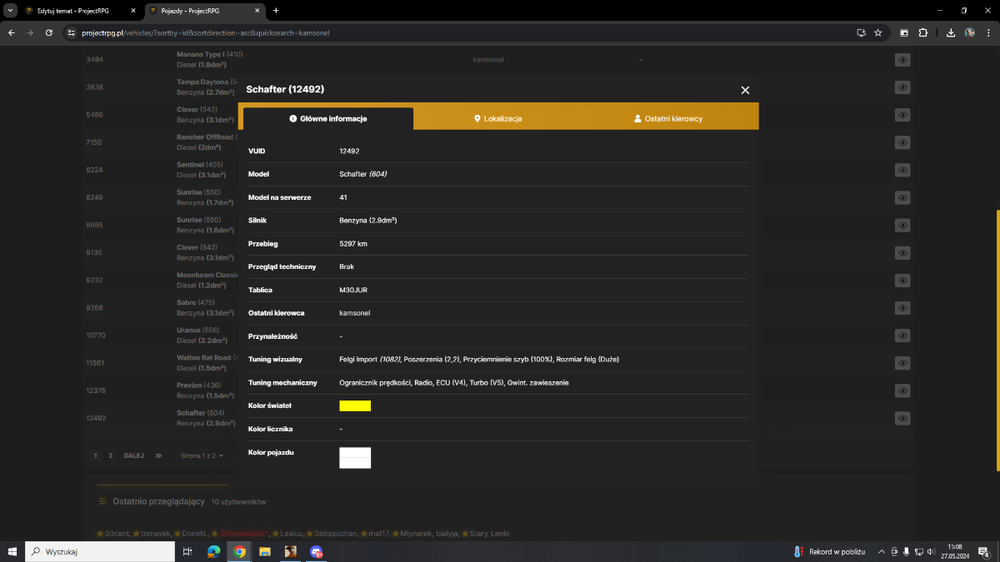Close the Pojazdy browser tab

tap(257, 11)
